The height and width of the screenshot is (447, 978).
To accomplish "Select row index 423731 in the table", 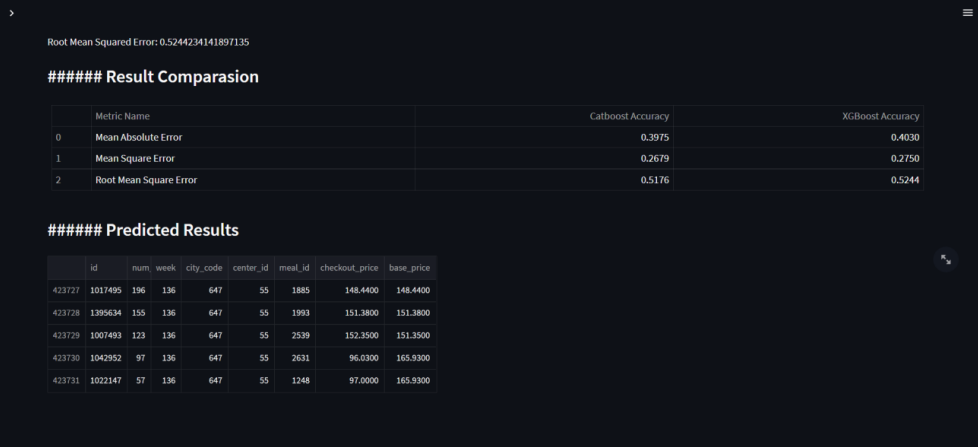I will point(66,381).
